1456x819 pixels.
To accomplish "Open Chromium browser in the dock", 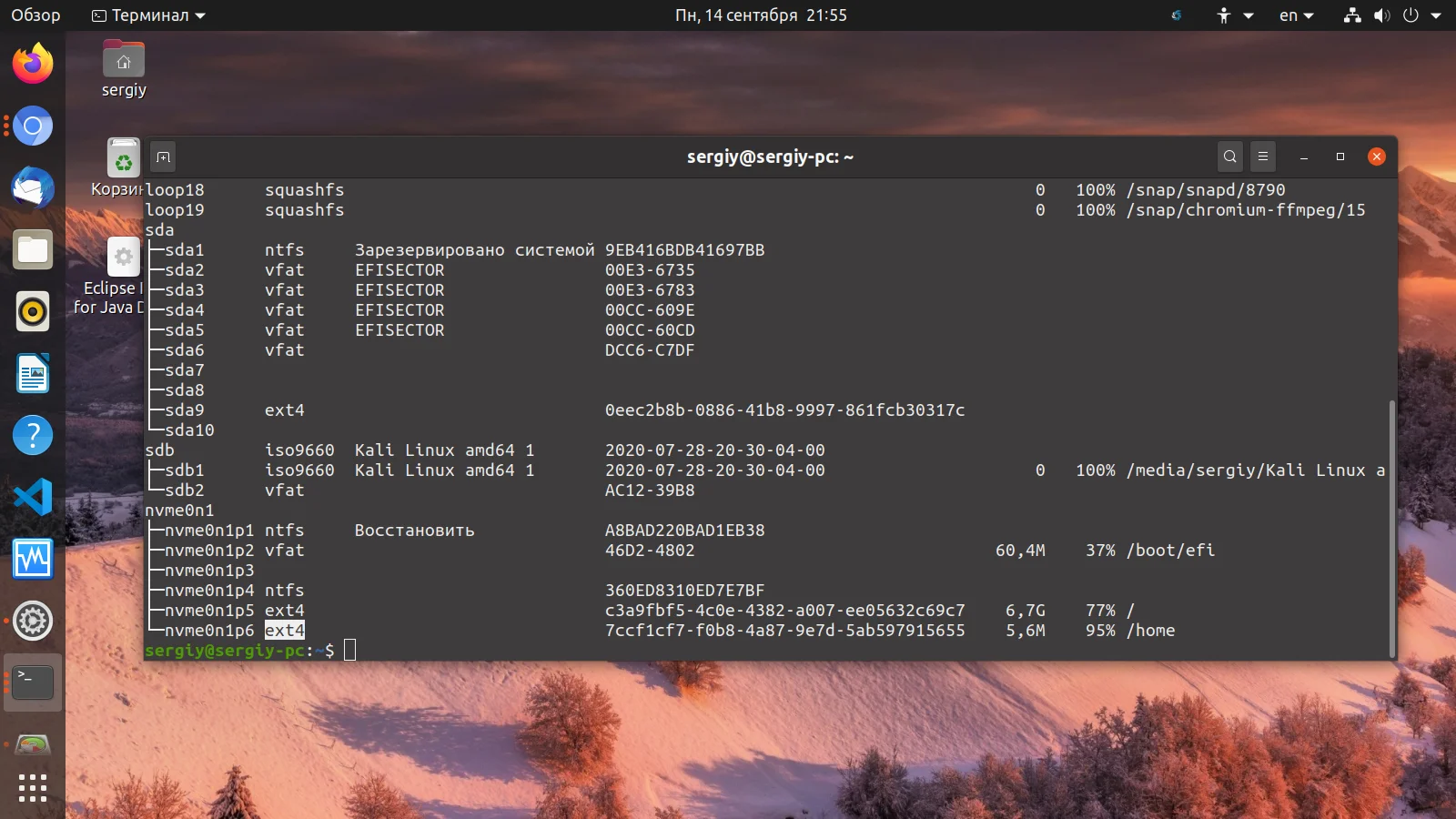I will 33,126.
